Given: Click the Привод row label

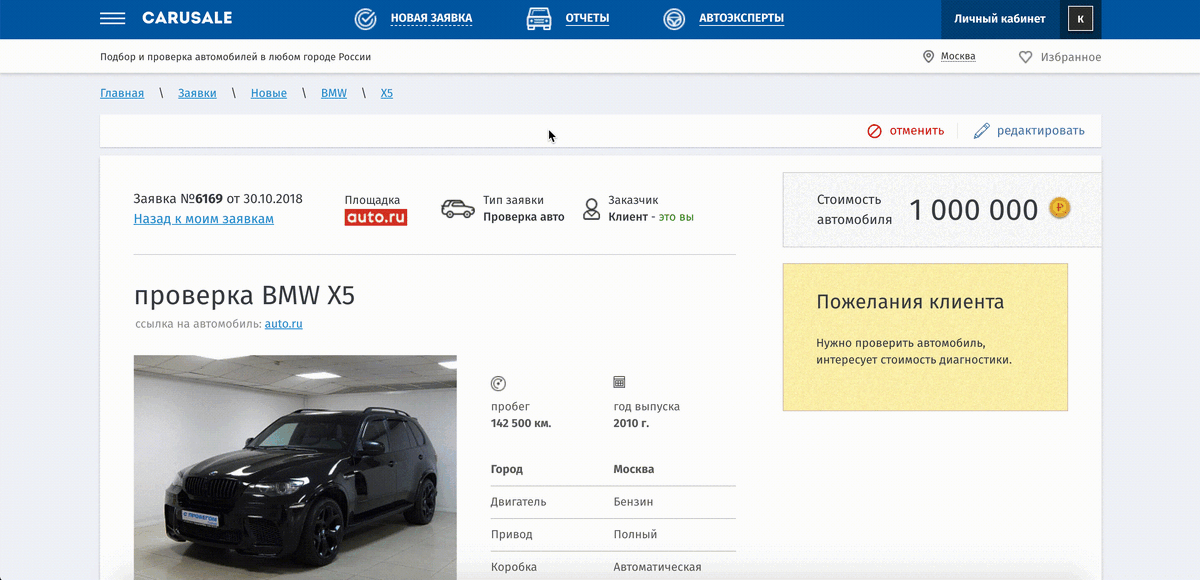Looking at the screenshot, I should (x=512, y=535).
